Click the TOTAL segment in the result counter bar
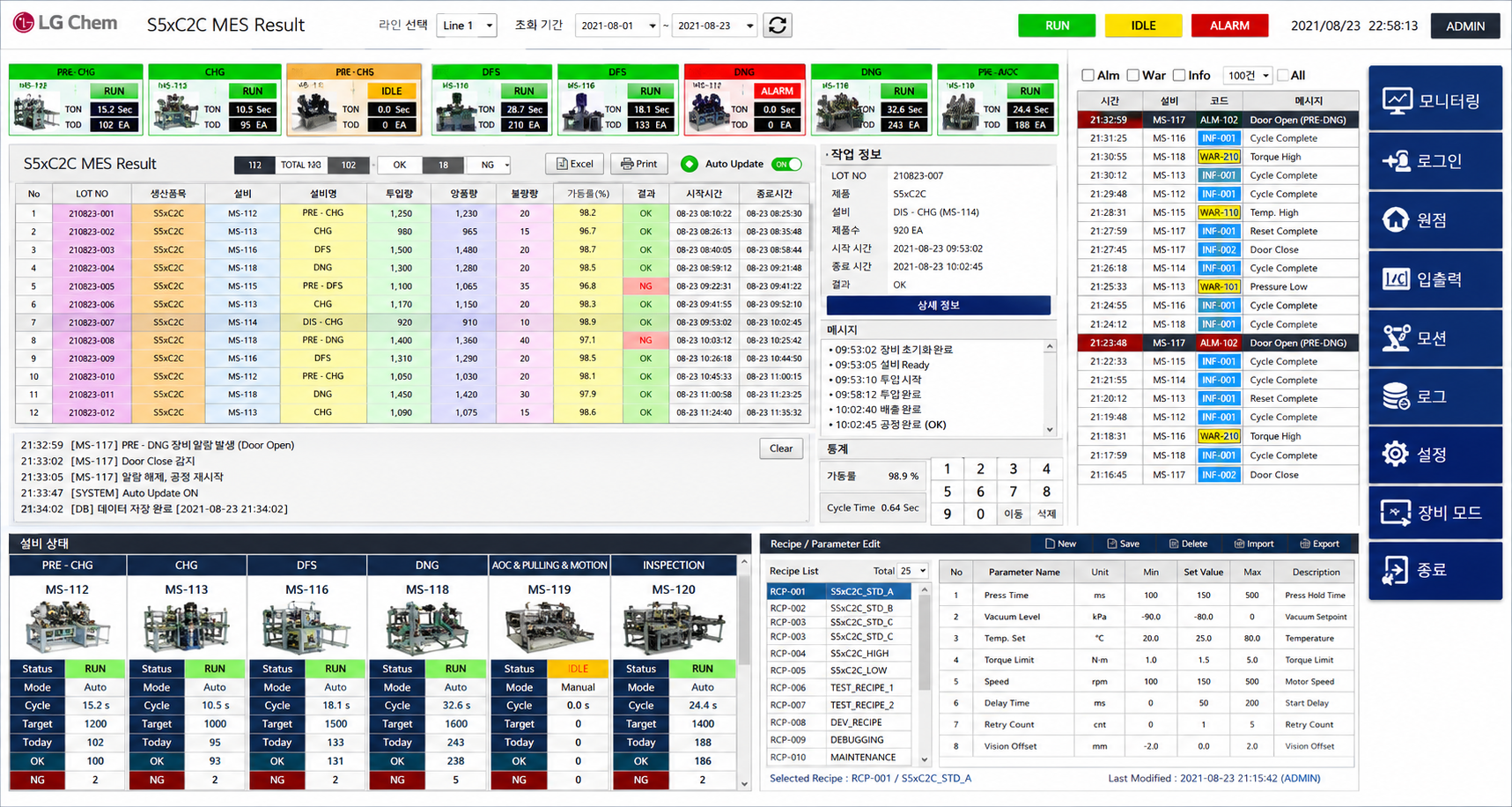1512x807 pixels. coord(301,165)
